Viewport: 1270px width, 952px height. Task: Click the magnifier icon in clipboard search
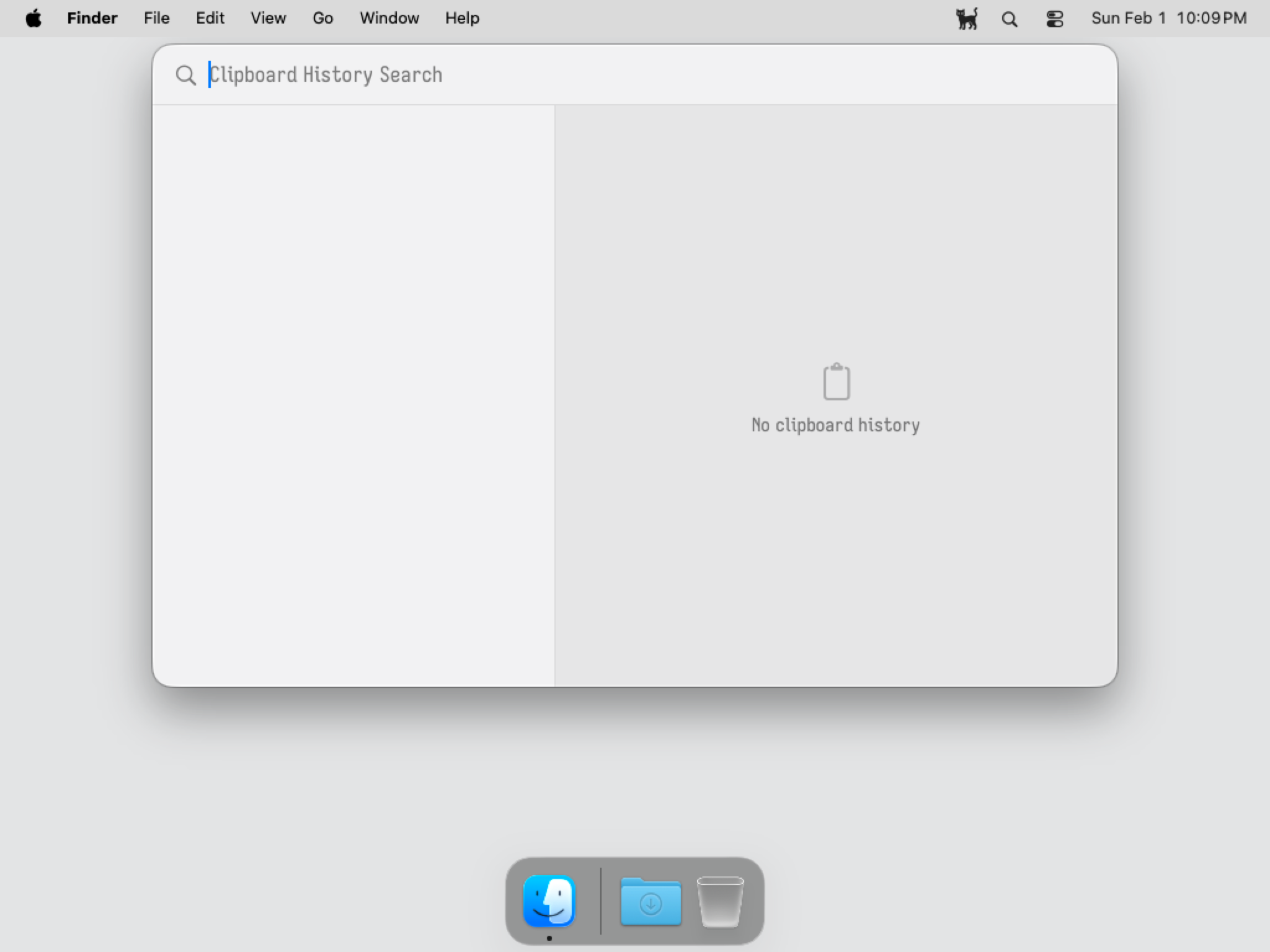[x=185, y=75]
